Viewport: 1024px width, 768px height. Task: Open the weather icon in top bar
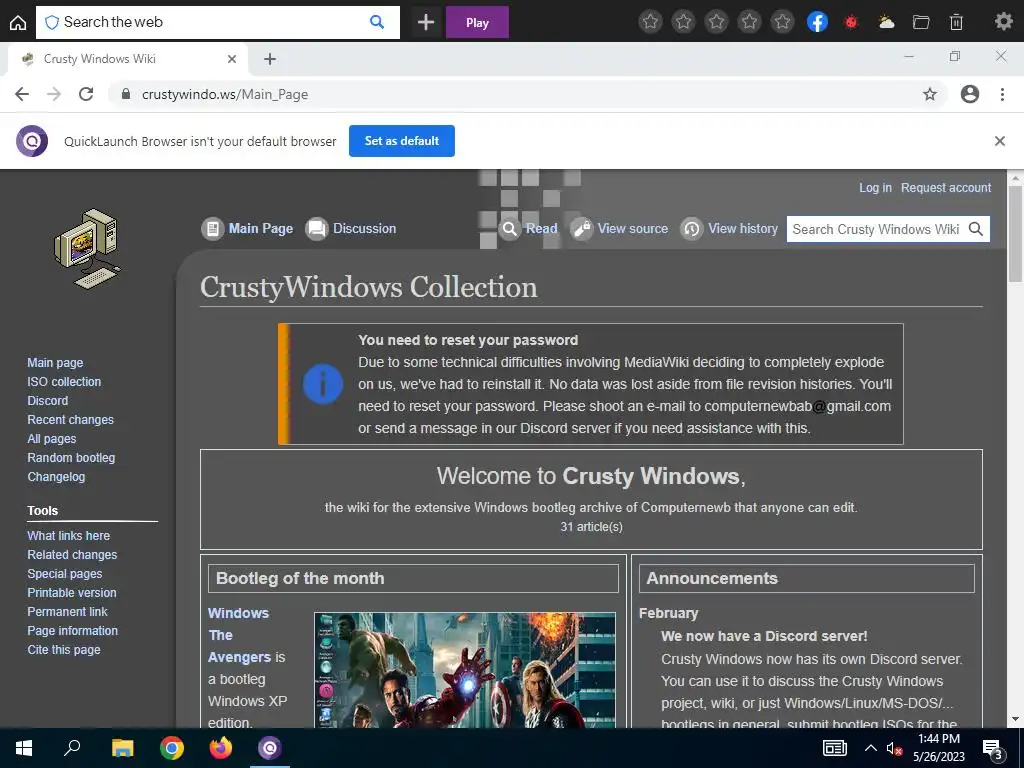point(886,22)
